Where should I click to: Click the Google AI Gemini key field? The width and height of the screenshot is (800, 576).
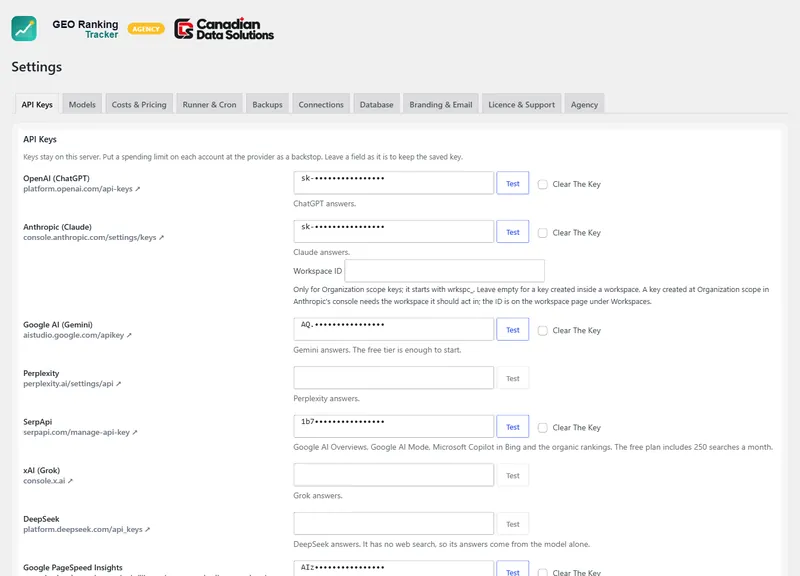click(393, 329)
